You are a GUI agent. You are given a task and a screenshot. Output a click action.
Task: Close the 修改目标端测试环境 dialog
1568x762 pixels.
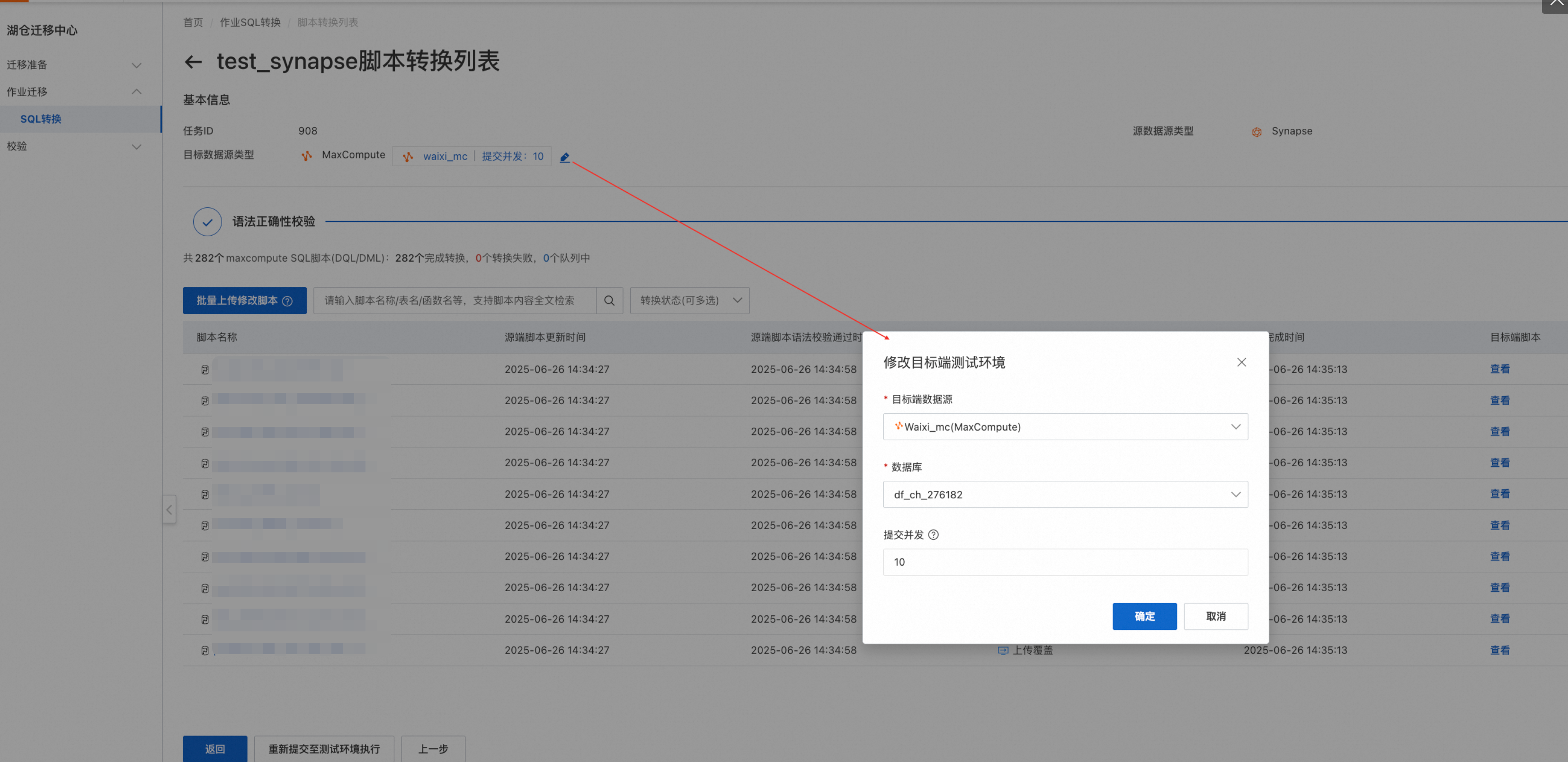(x=1241, y=362)
